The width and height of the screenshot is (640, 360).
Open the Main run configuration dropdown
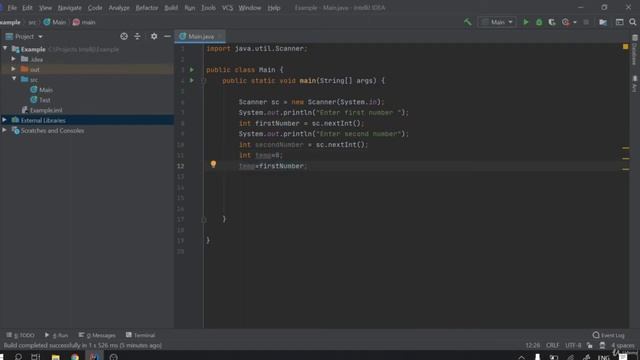[x=497, y=22]
